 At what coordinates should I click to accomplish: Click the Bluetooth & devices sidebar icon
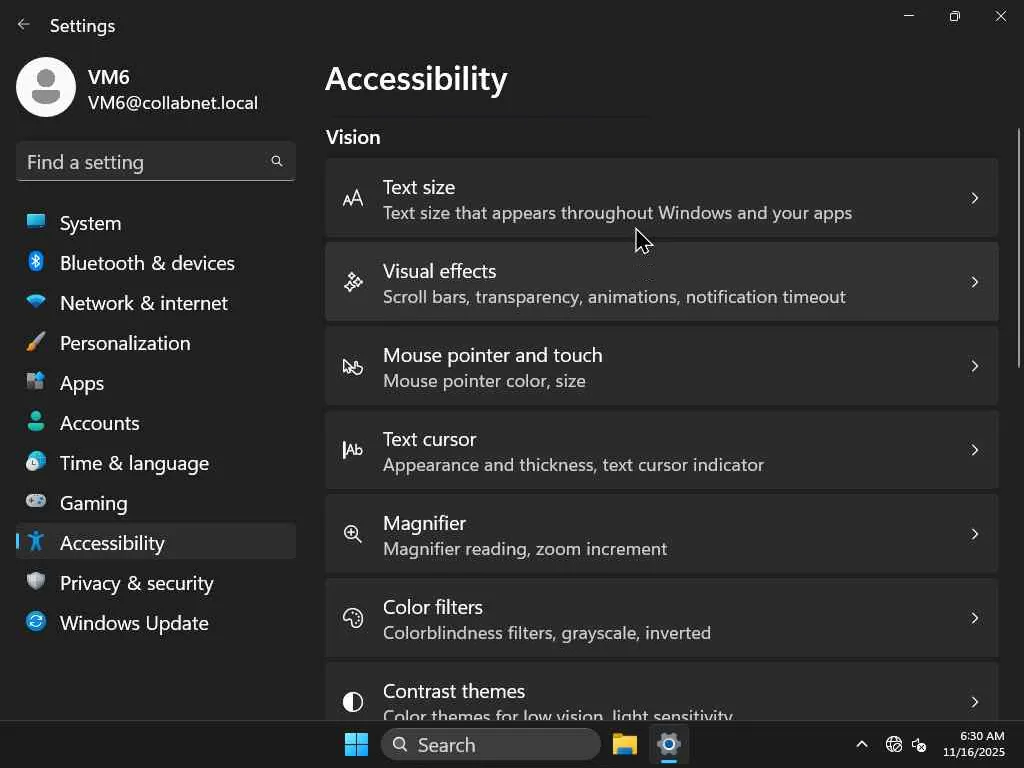36,262
